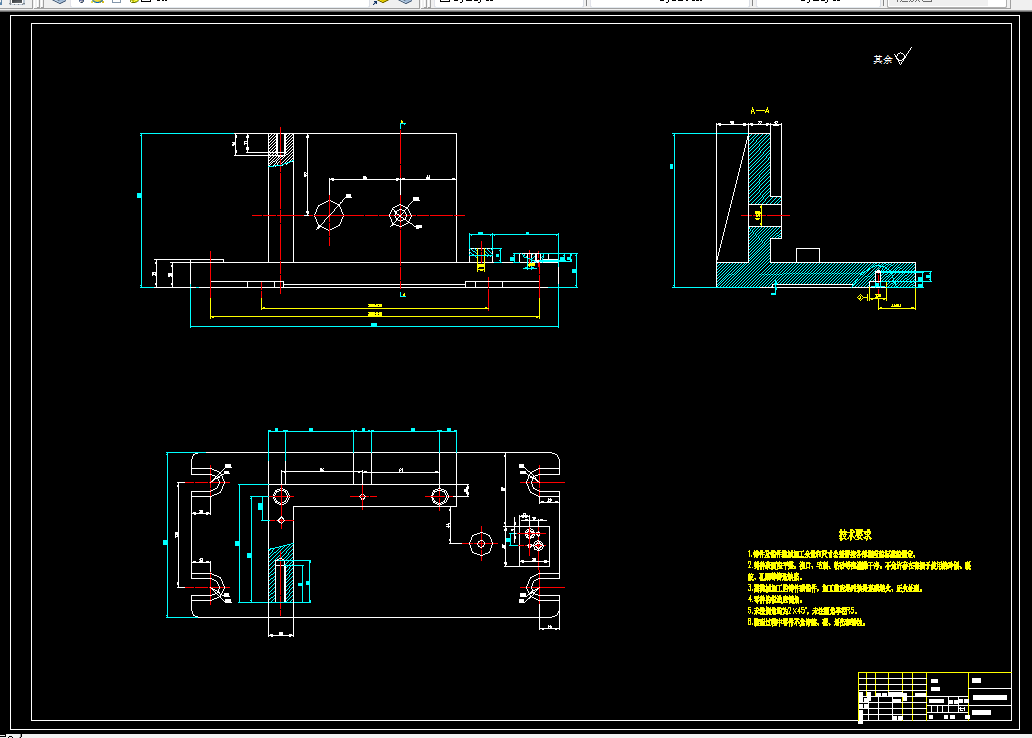Select the 技术要求 heading text
The image size is (1032, 738).
855,535
